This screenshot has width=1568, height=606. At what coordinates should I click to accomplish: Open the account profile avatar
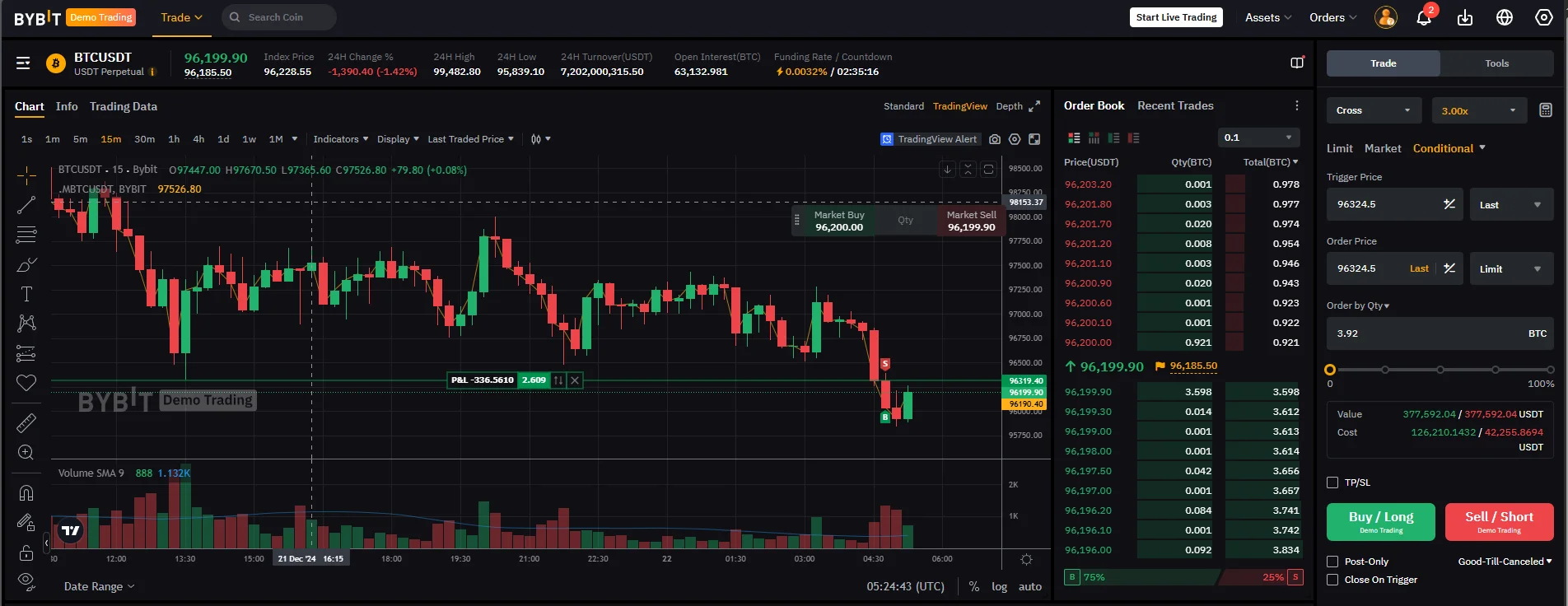1386,17
